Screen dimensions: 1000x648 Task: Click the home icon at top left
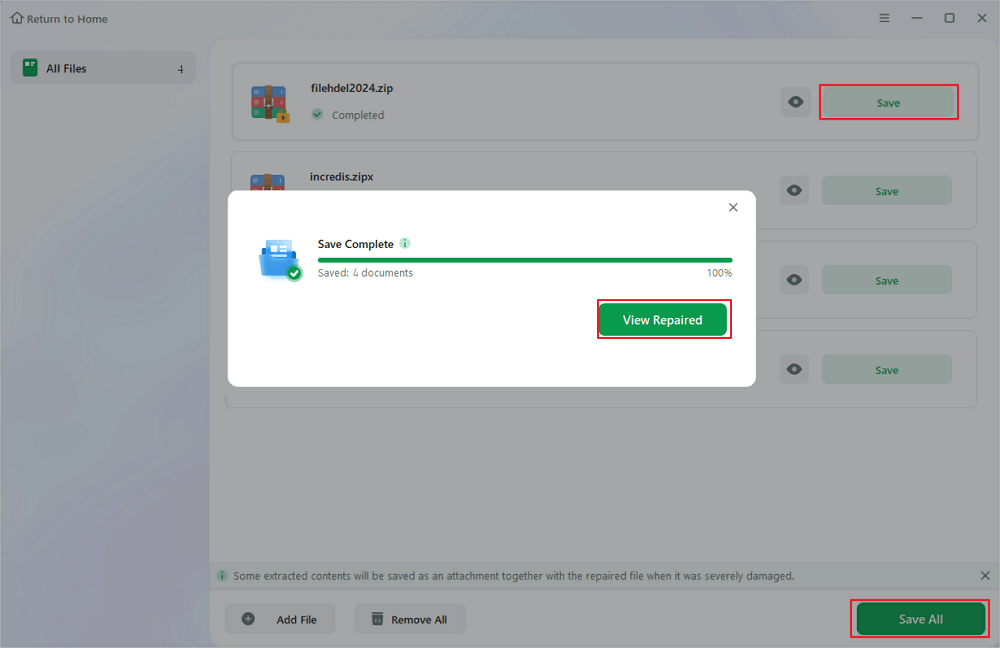click(x=17, y=18)
